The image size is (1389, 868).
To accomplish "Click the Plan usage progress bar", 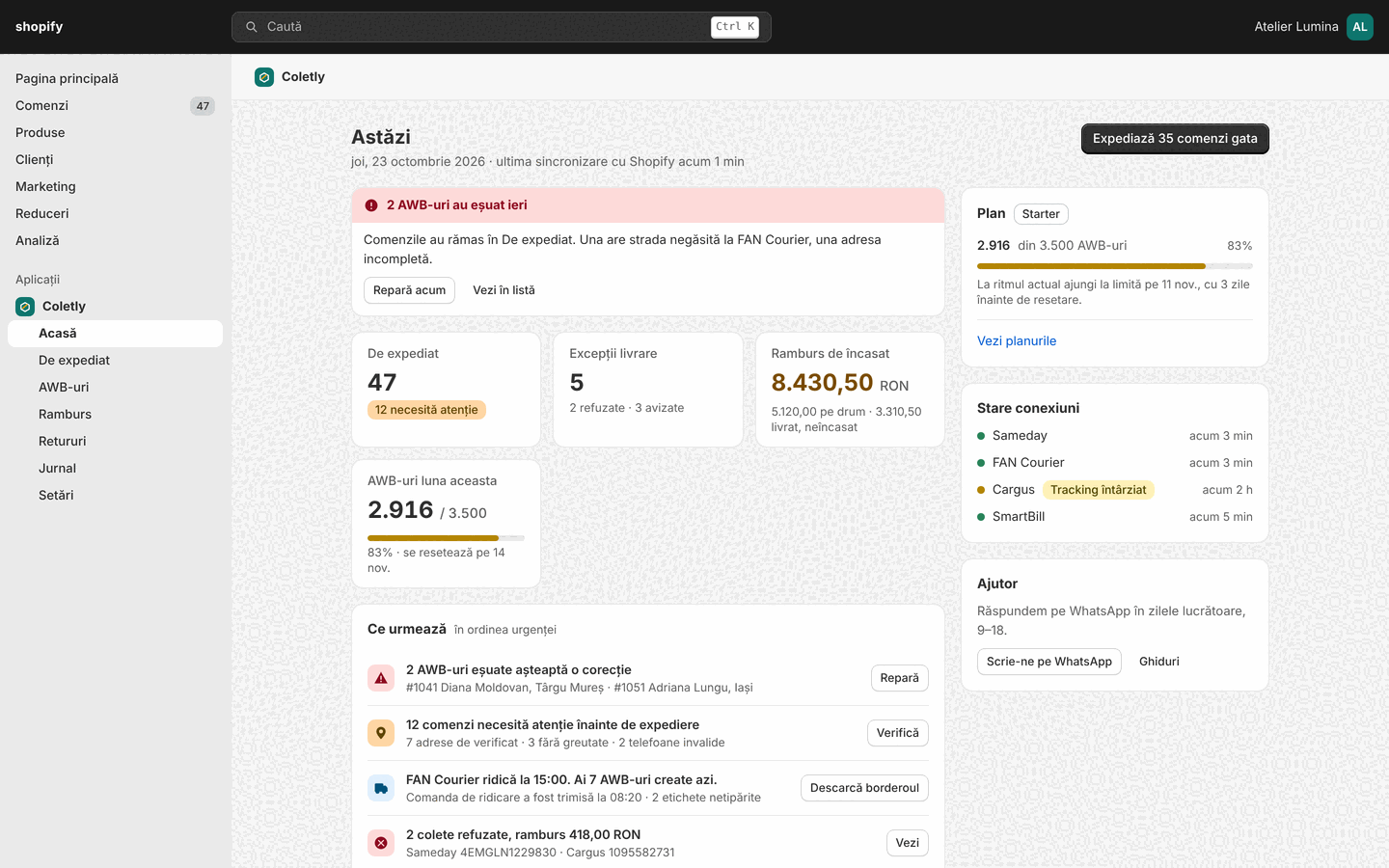I will pyautogui.click(x=1115, y=266).
